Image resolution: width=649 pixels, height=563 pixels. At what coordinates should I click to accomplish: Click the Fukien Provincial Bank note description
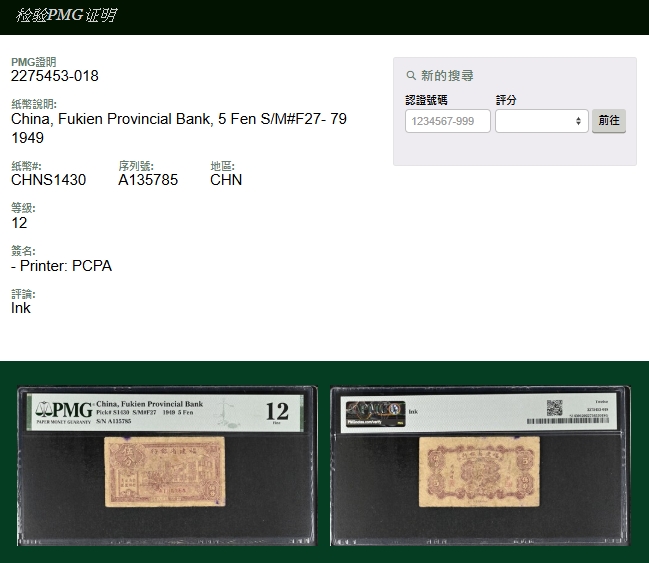(179, 120)
